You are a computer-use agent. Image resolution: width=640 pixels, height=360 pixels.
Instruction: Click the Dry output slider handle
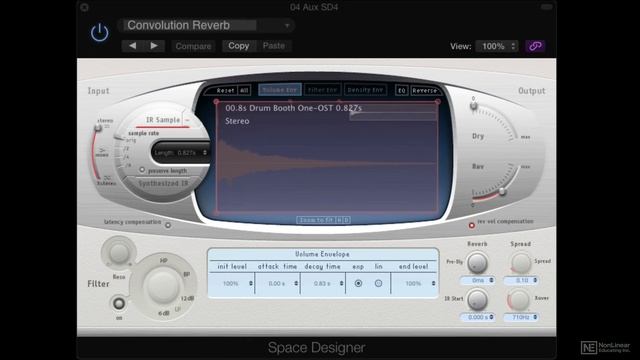[x=473, y=106]
